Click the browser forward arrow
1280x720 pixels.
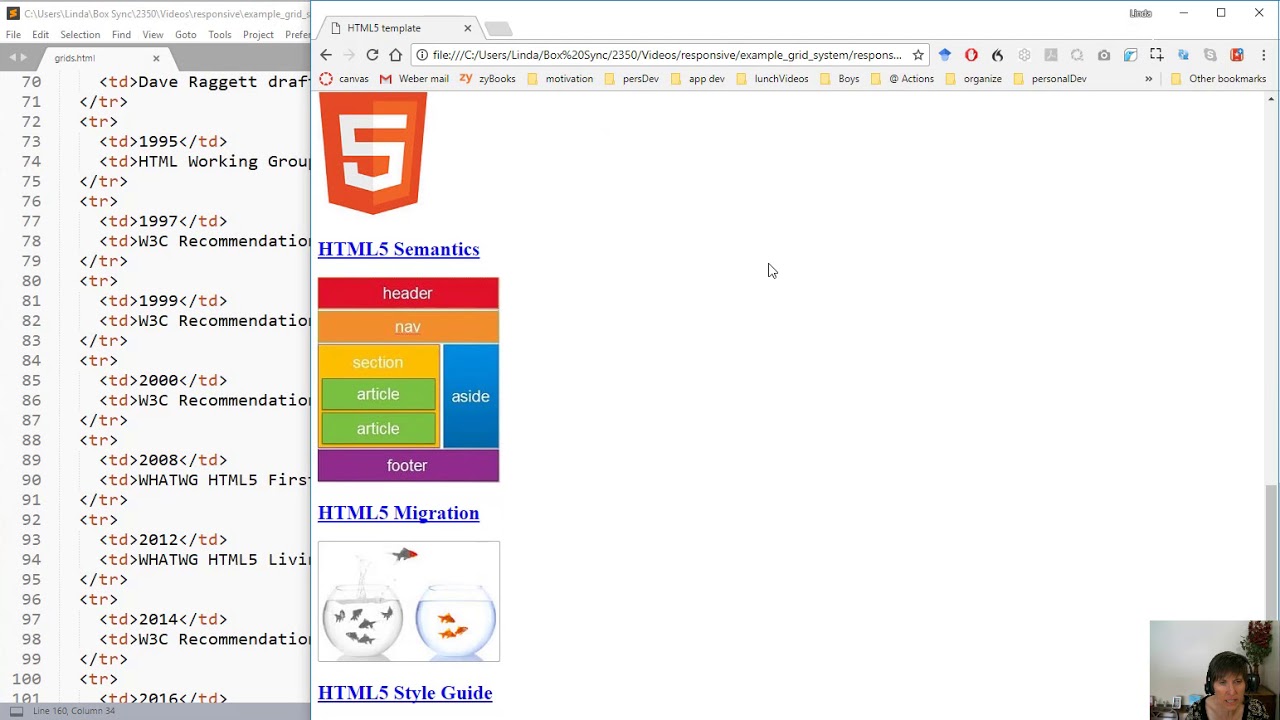coord(349,55)
